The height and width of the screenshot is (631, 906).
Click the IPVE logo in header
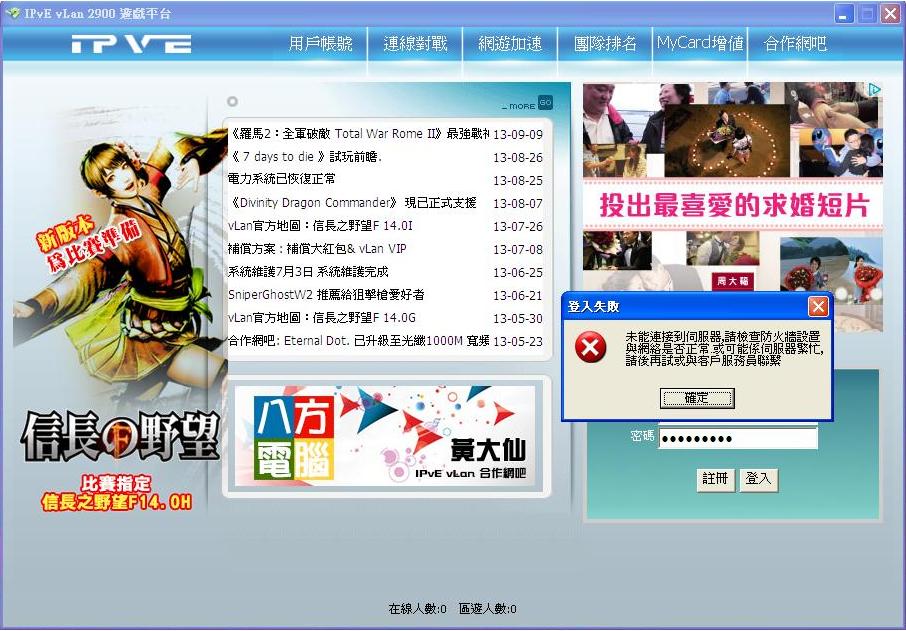(132, 44)
